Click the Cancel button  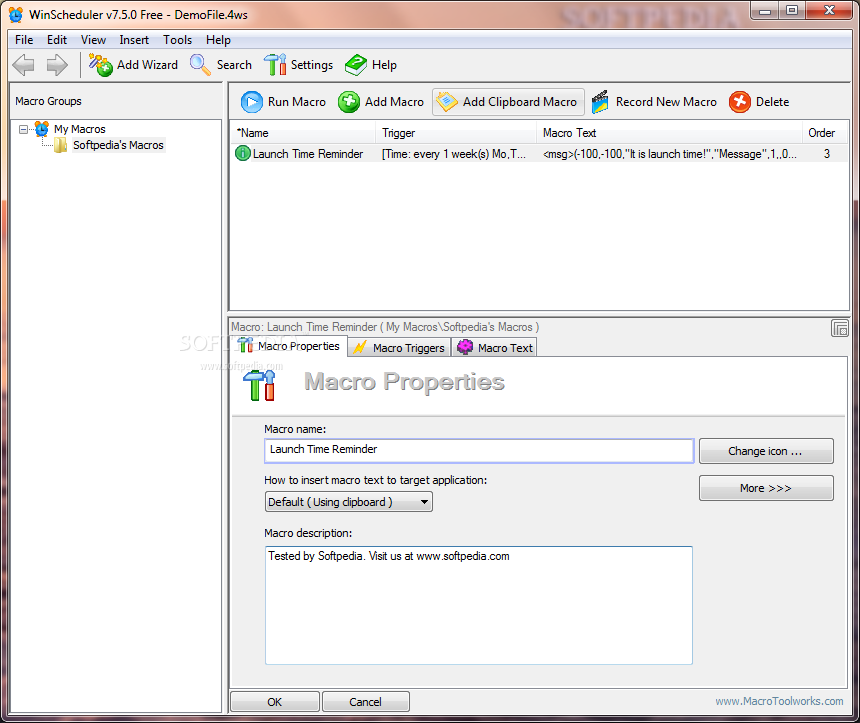click(x=365, y=702)
